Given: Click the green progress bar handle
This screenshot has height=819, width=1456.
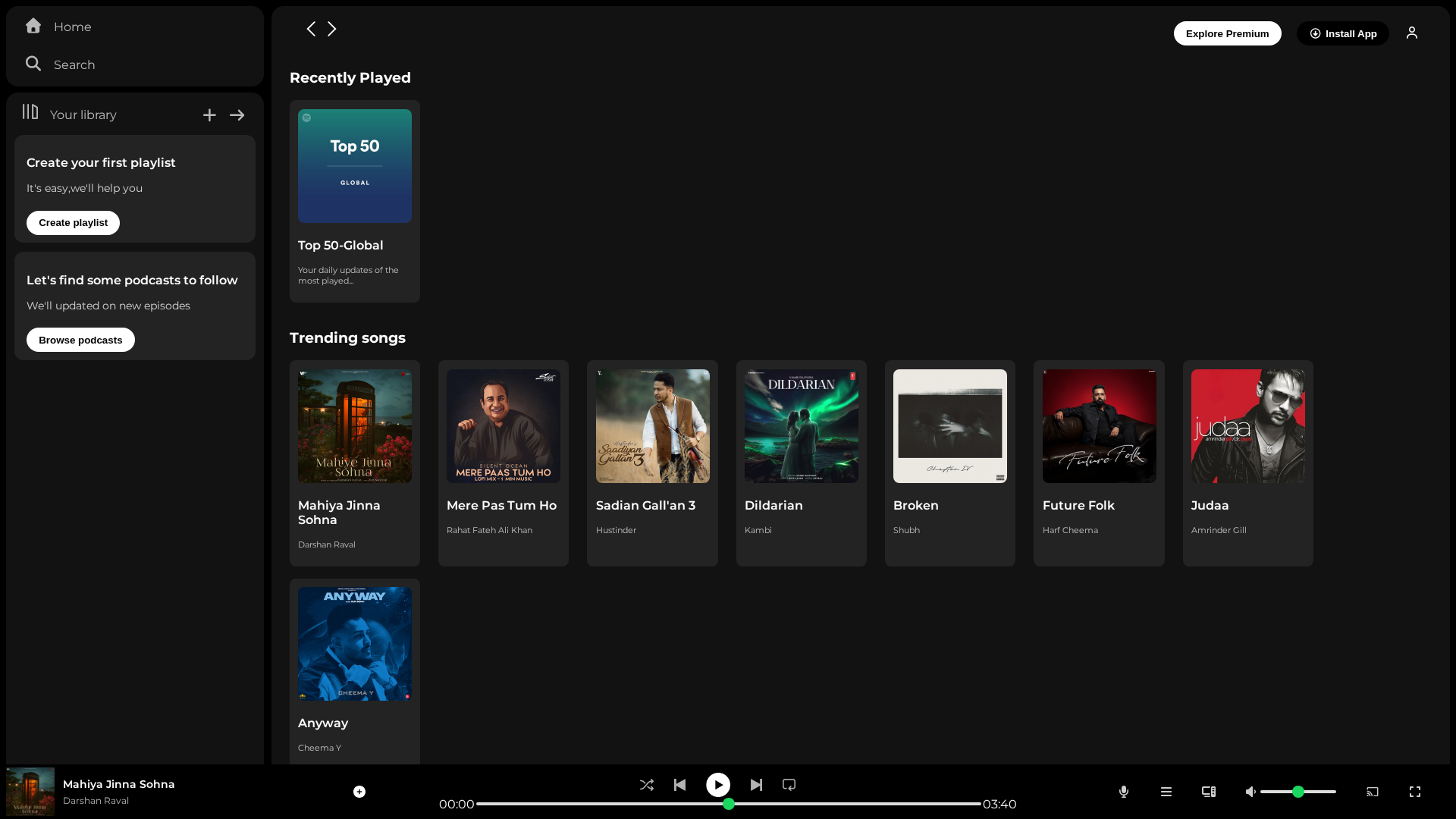Looking at the screenshot, I should pos(729,804).
